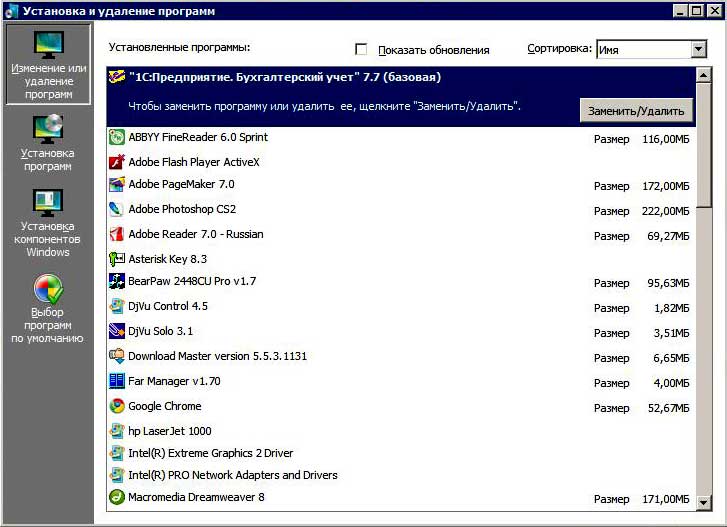This screenshot has width=727, height=527.
Task: Open "Выбор программ по умолчанию" section
Action: click(x=48, y=308)
